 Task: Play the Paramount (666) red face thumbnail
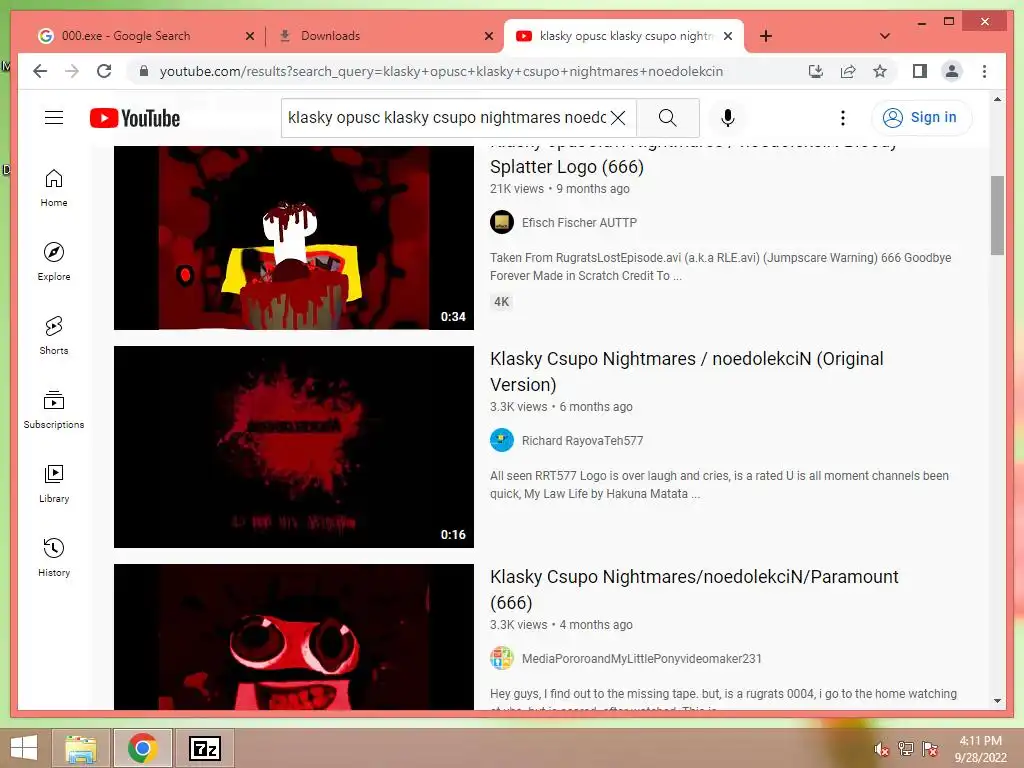[294, 637]
